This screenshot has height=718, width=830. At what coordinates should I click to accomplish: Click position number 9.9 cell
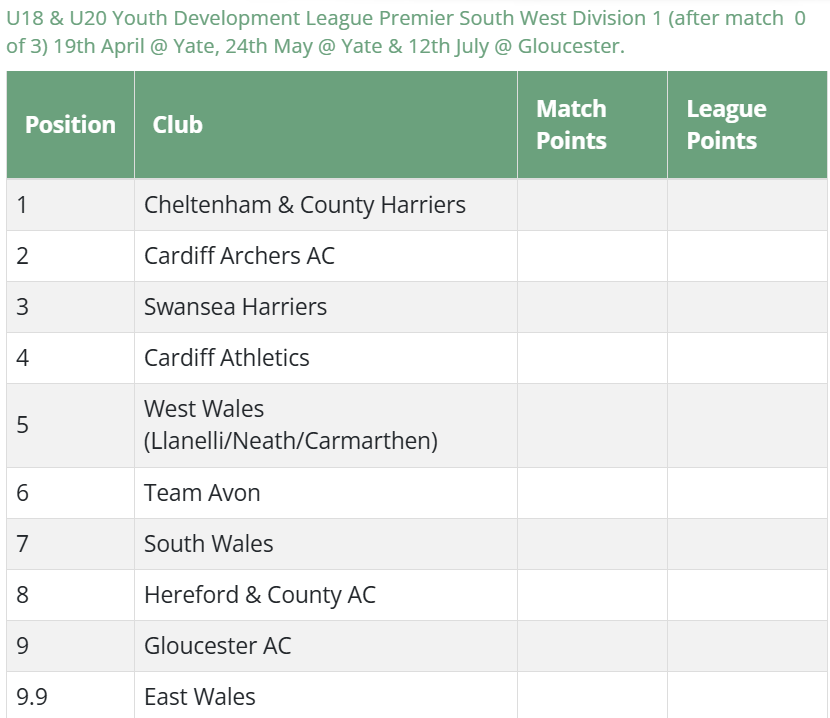(x=32, y=697)
